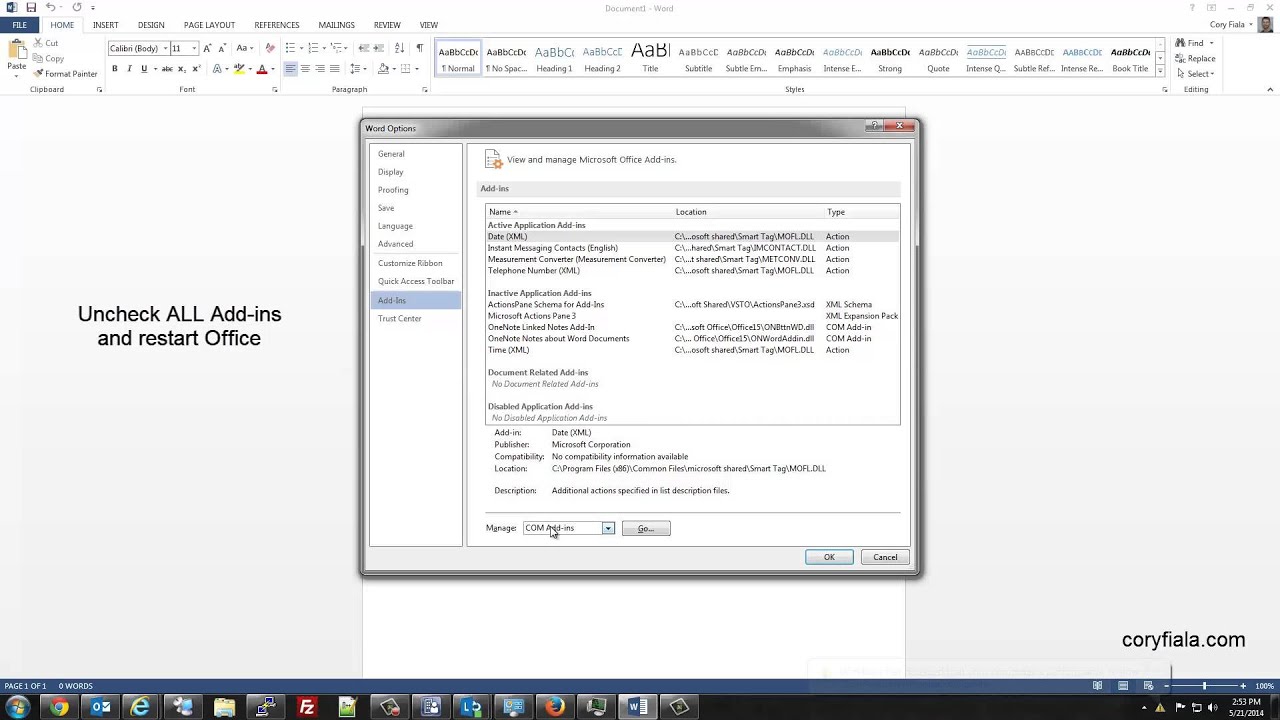Open the Bullets dropdown arrow
This screenshot has width=1280, height=720.
coord(303,48)
